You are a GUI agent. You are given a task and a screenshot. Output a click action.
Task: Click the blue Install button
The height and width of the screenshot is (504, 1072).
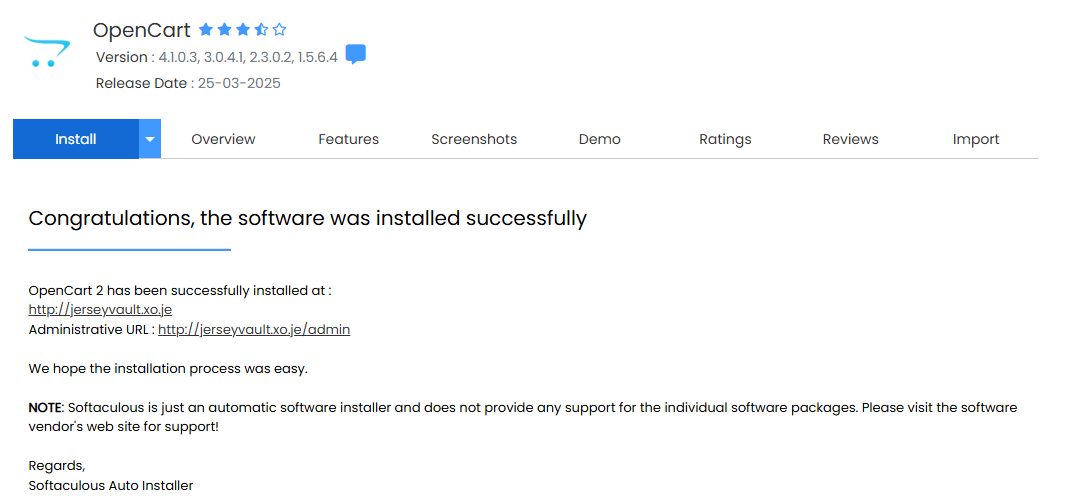(x=76, y=139)
